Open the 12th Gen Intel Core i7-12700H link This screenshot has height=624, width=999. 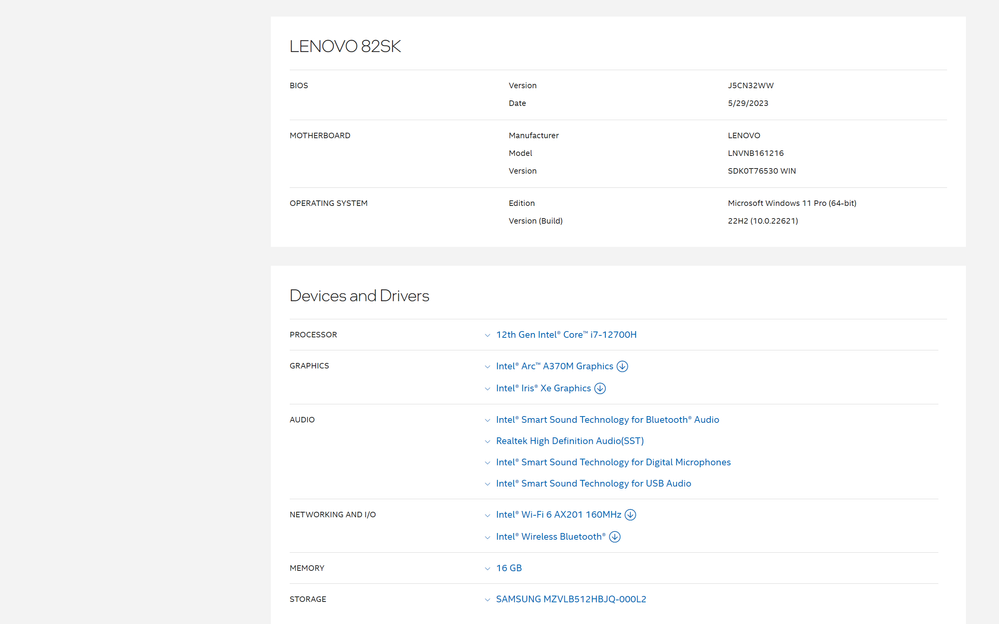pyautogui.click(x=566, y=335)
